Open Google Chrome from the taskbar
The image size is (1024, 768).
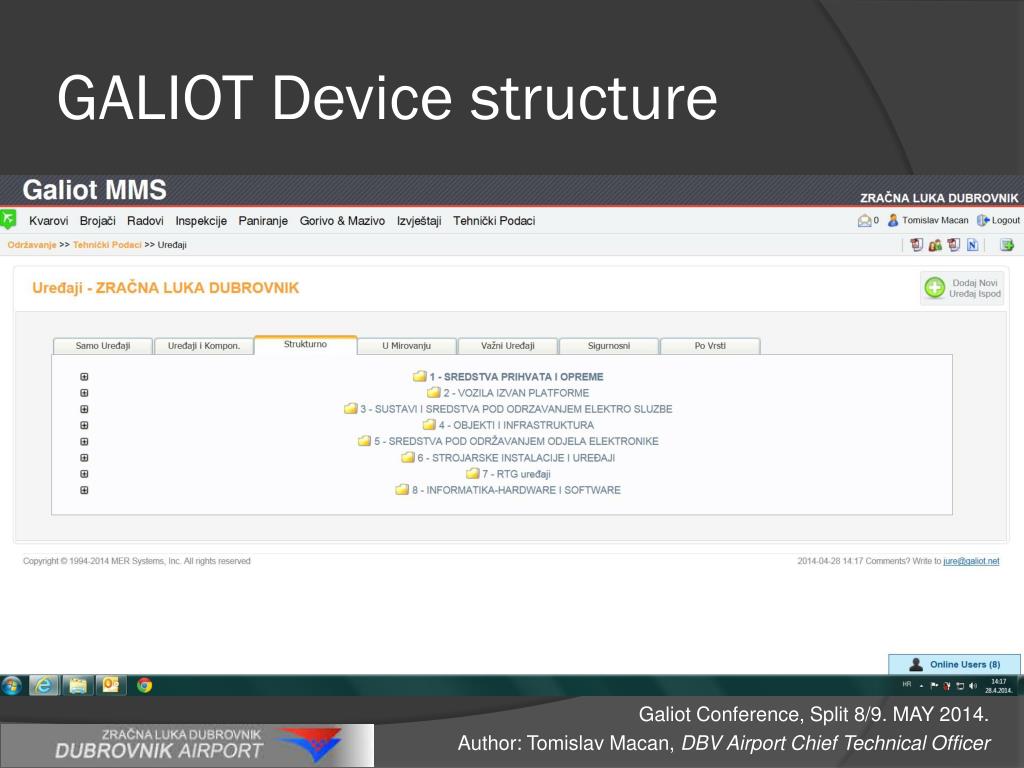pos(144,685)
